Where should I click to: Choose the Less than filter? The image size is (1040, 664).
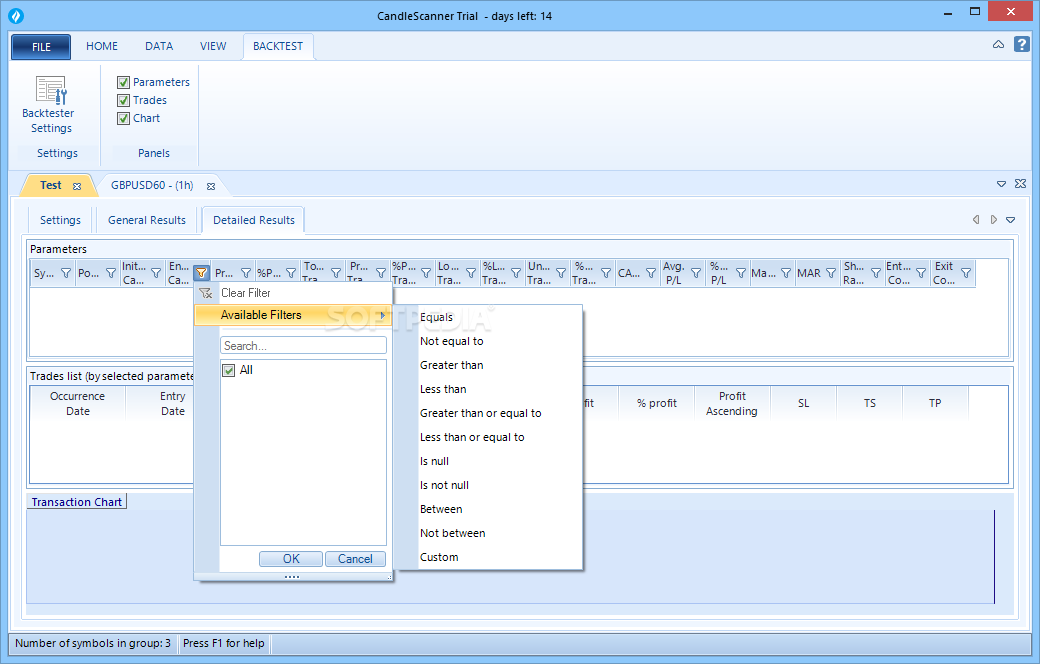tap(443, 389)
